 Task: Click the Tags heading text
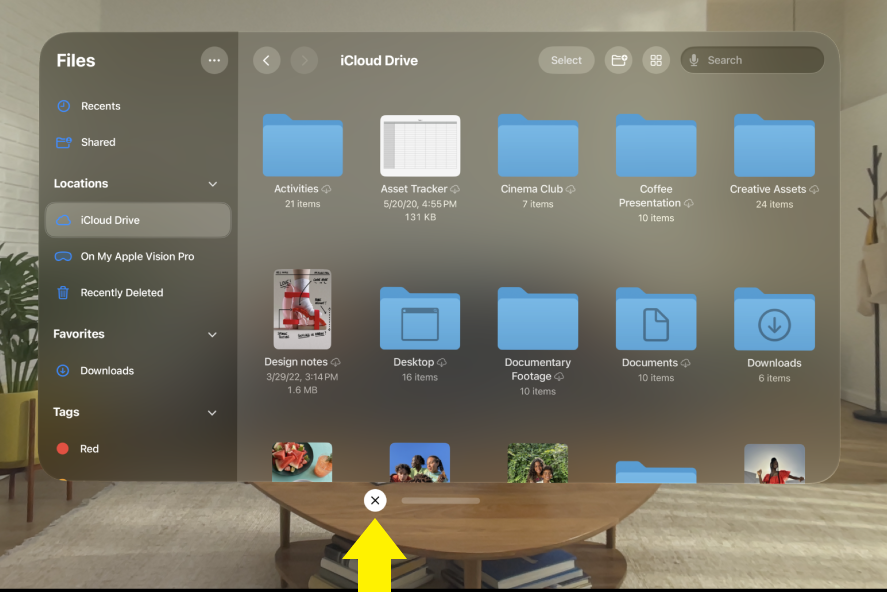66,412
